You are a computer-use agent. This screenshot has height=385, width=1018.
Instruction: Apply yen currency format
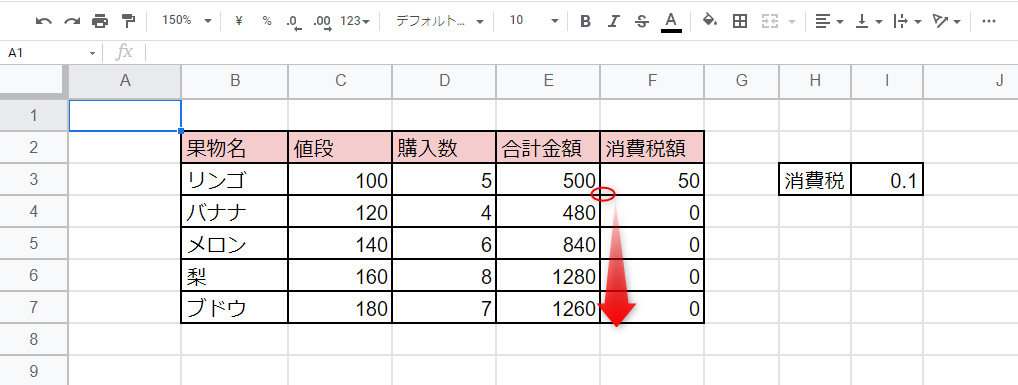tap(238, 21)
